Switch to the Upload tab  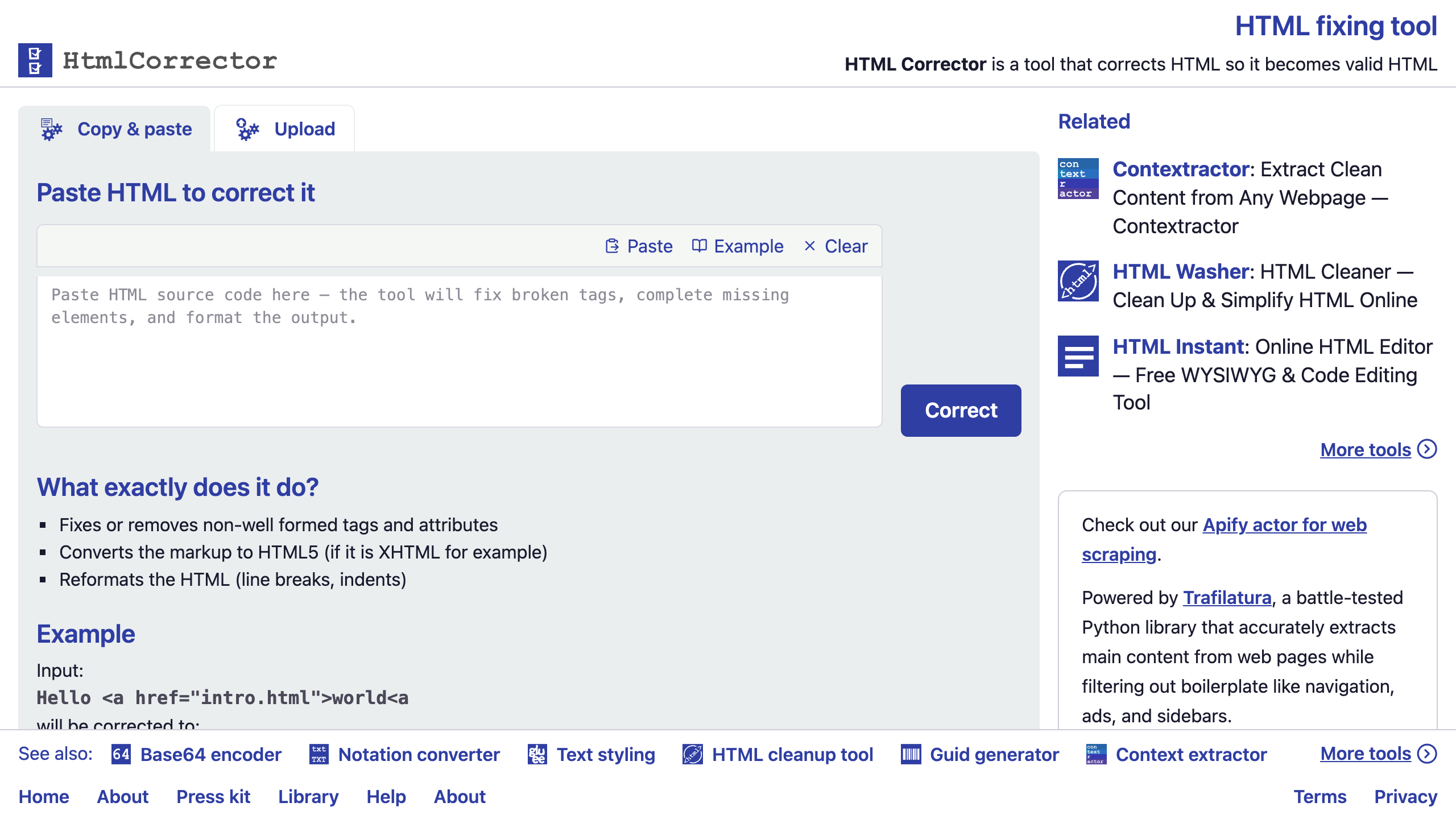[x=284, y=129]
